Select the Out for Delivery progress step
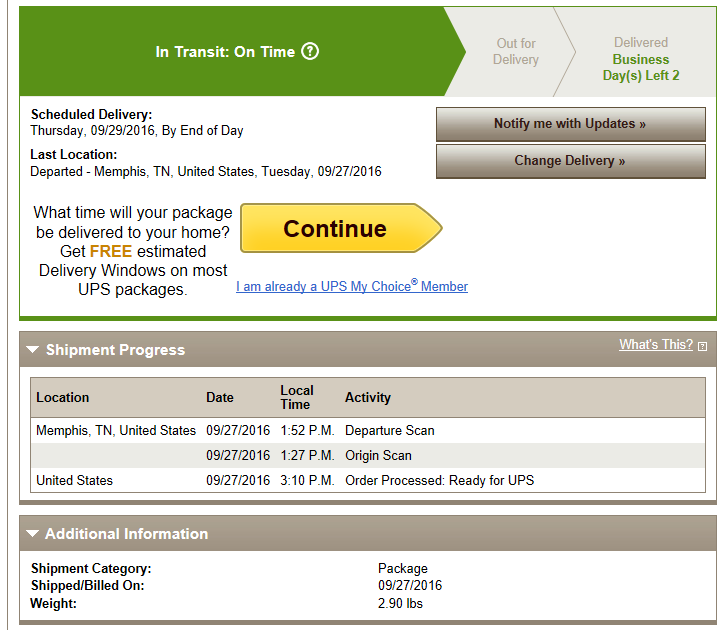 (516, 51)
